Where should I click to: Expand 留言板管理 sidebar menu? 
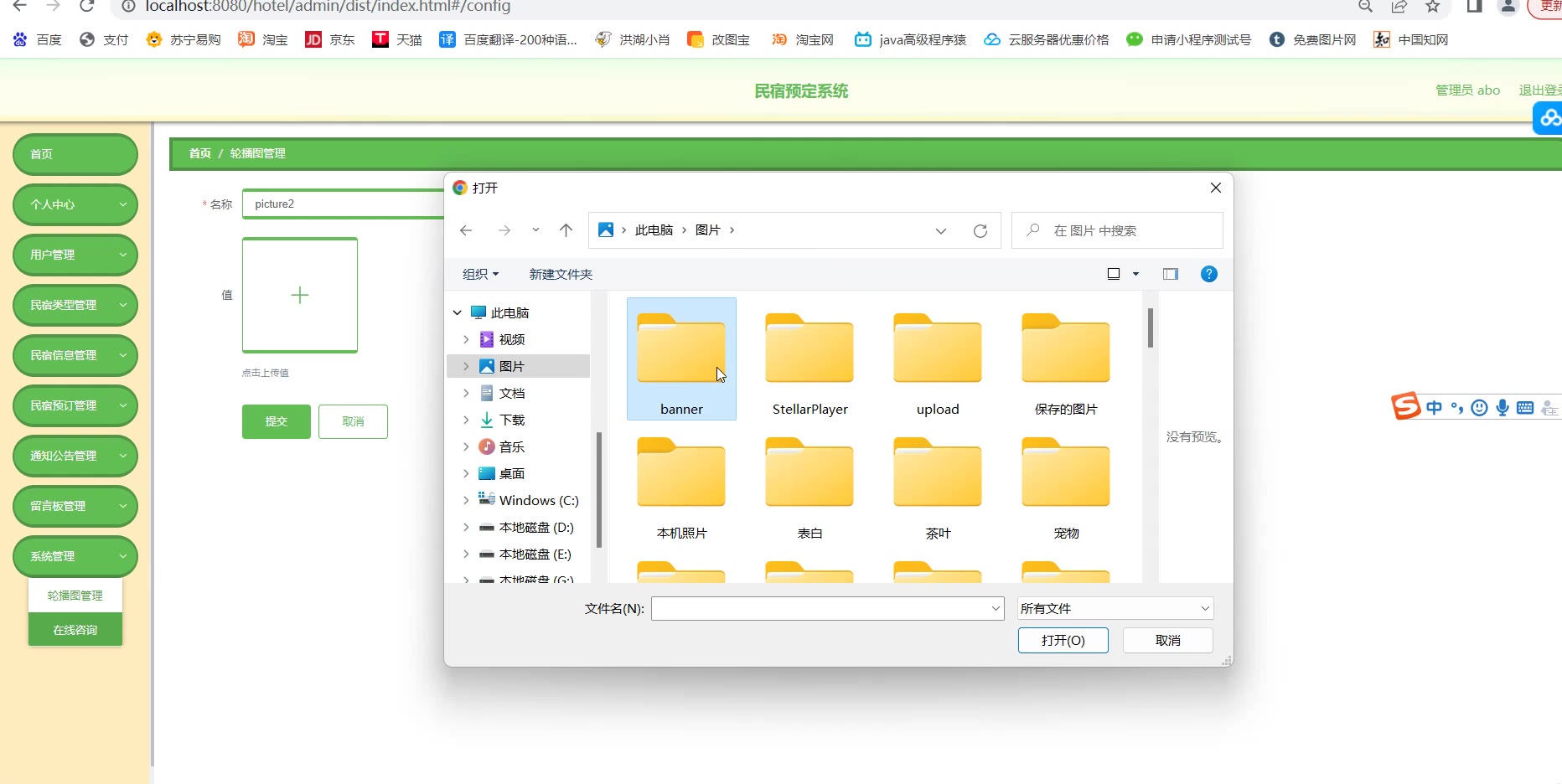coord(75,506)
